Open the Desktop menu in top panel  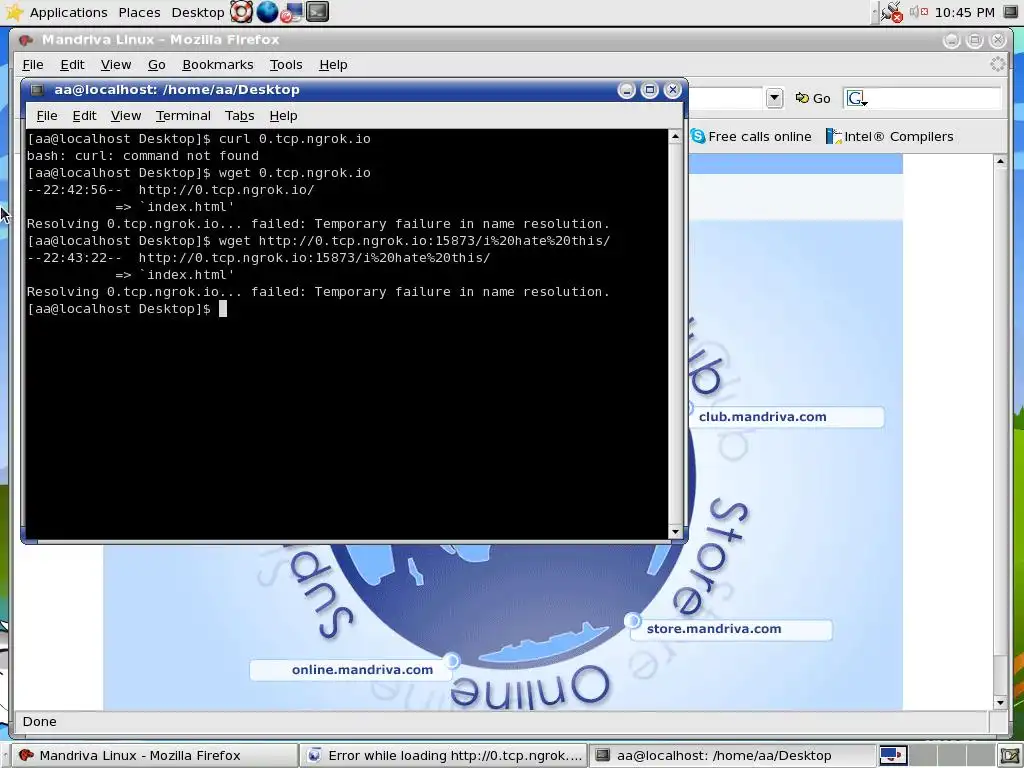coord(197,12)
